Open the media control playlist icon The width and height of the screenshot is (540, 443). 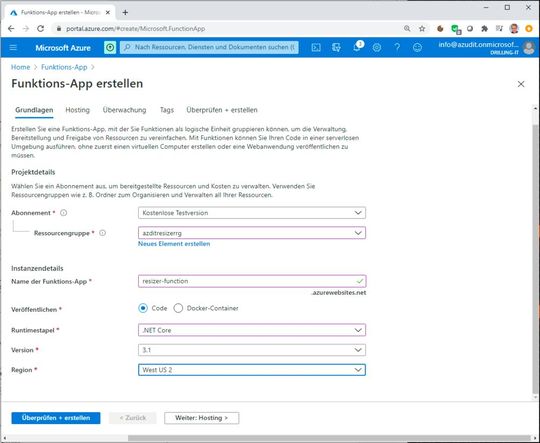(x=499, y=29)
